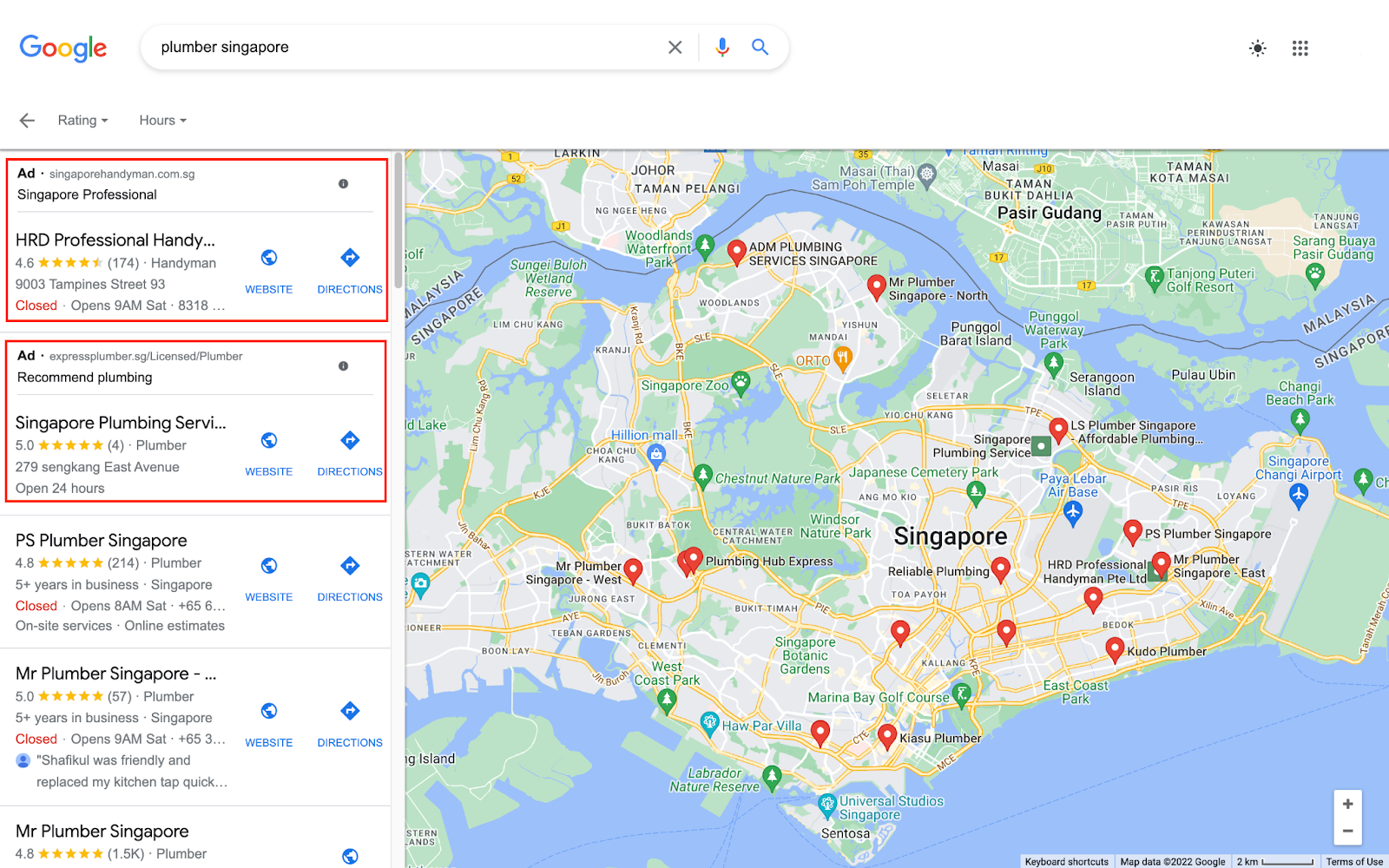Open website globe icon for HRD Professional Handyman
Image resolution: width=1389 pixels, height=868 pixels.
[x=269, y=258]
